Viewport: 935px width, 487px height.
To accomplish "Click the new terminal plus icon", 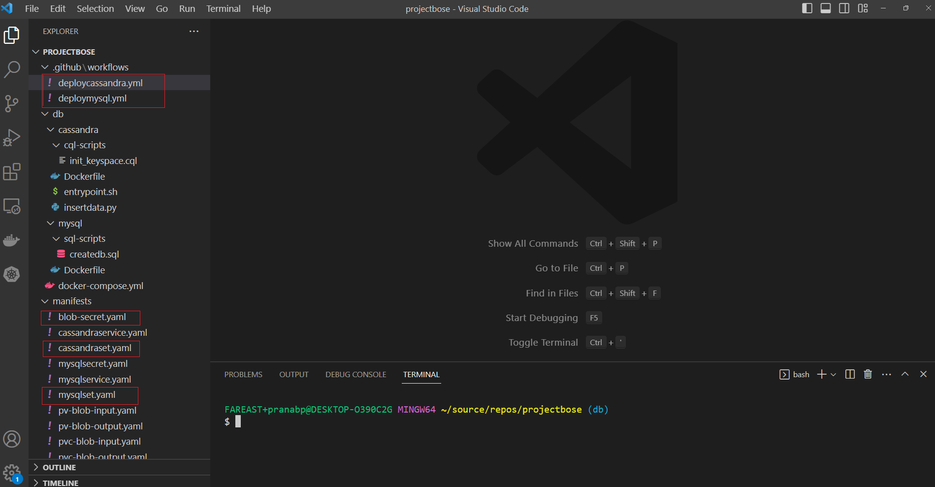I will [x=822, y=374].
